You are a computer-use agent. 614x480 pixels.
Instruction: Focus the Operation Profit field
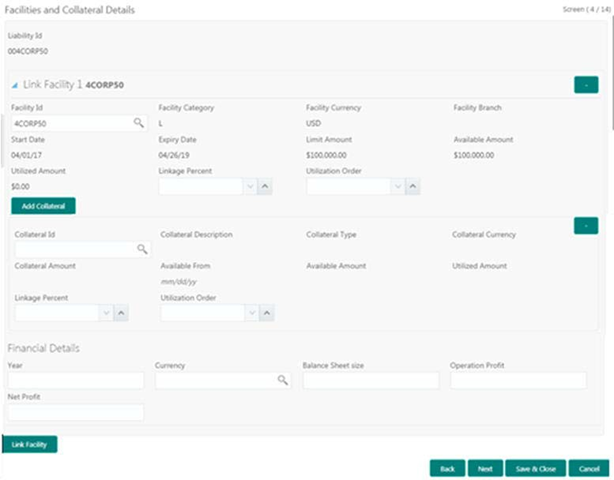click(x=518, y=381)
